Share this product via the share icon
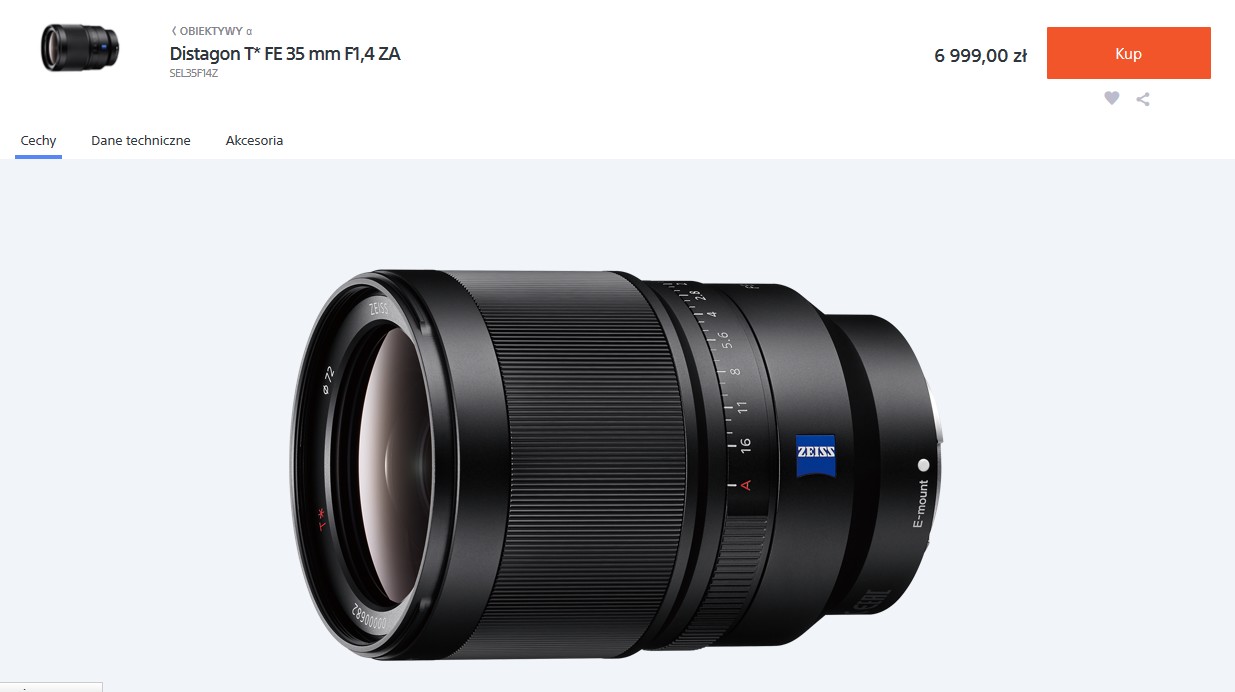This screenshot has height=692, width=1235. coord(1143,99)
